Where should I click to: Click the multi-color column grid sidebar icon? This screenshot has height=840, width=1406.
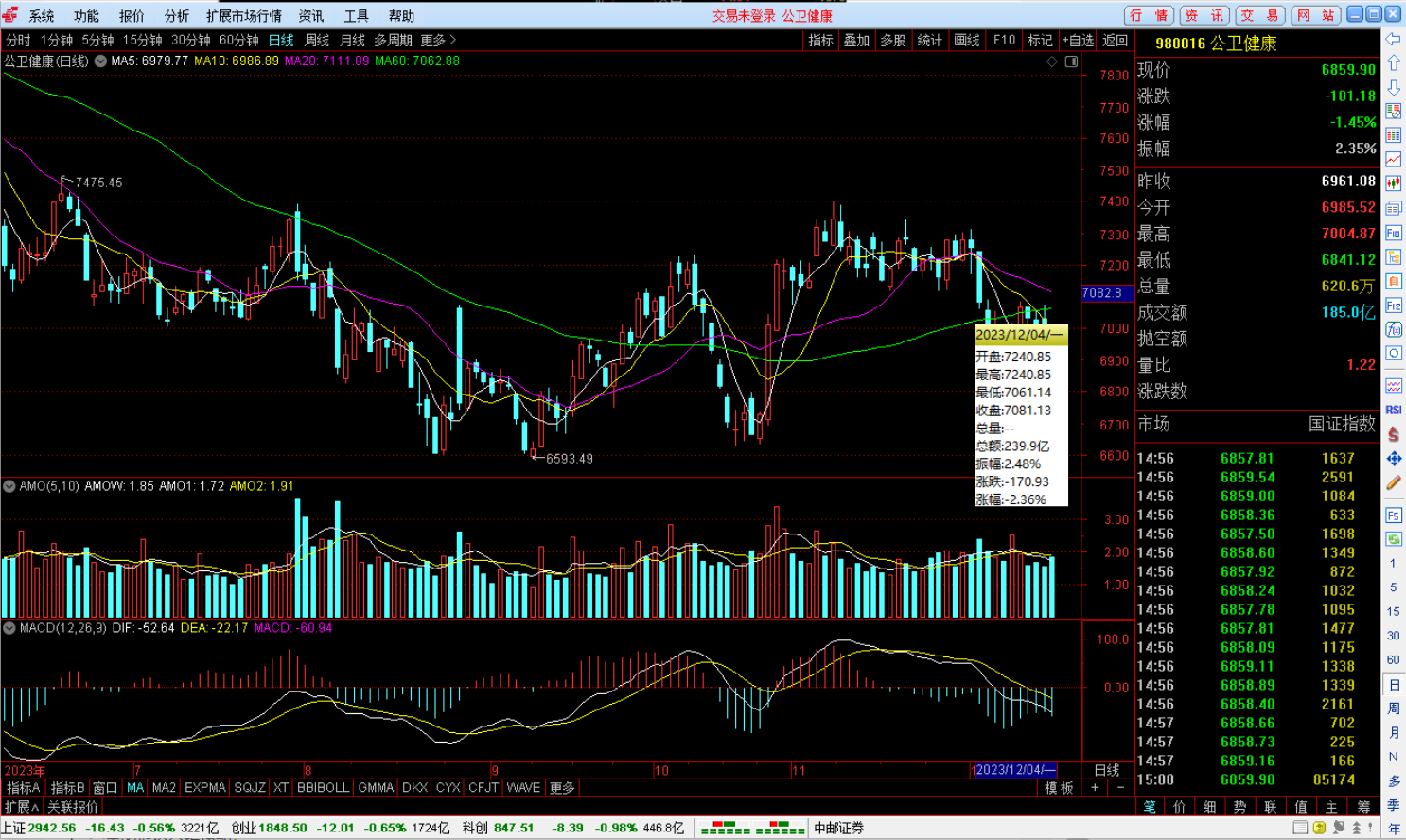pos(1394,135)
